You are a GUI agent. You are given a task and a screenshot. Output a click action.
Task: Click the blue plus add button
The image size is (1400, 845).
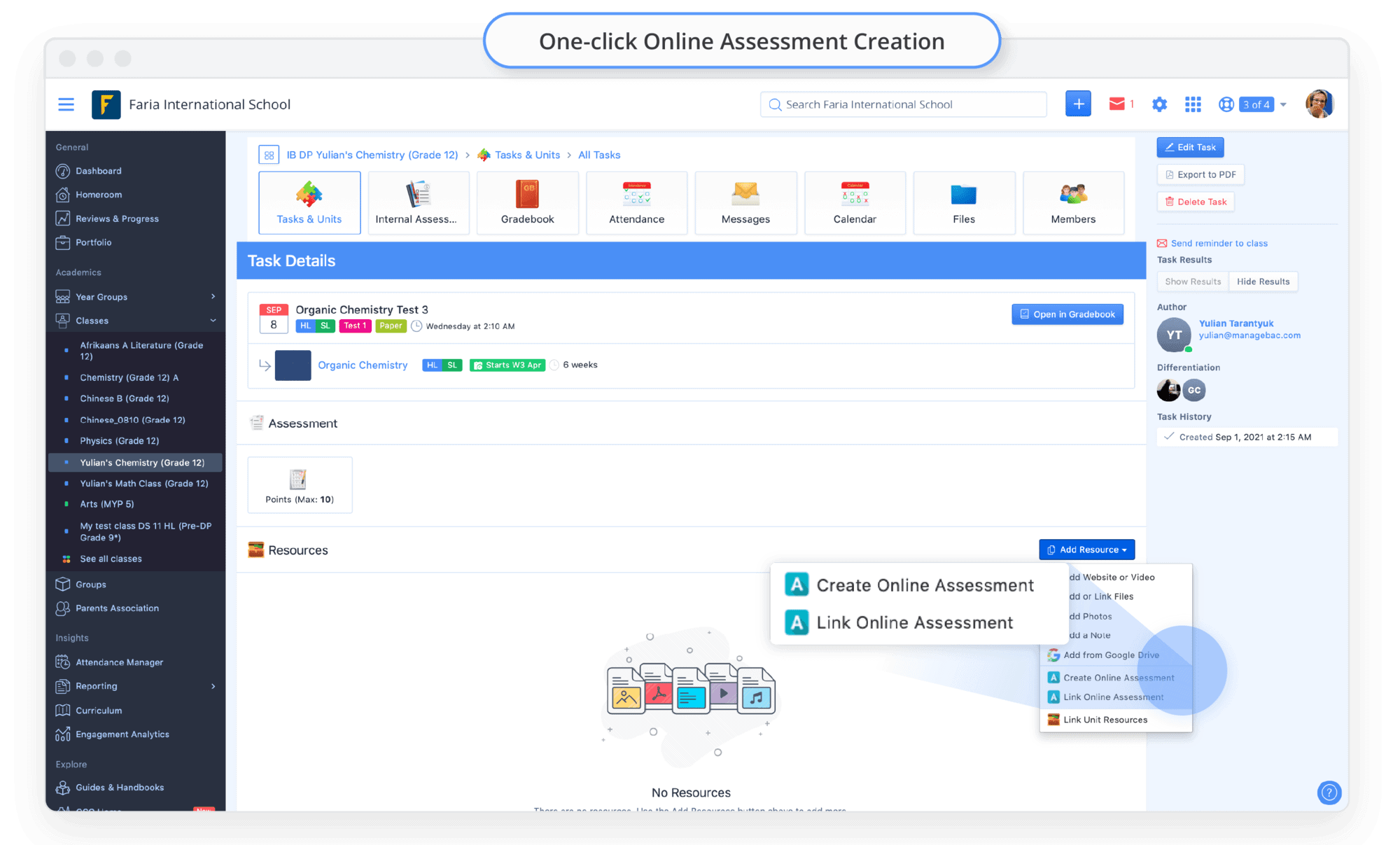[1078, 104]
